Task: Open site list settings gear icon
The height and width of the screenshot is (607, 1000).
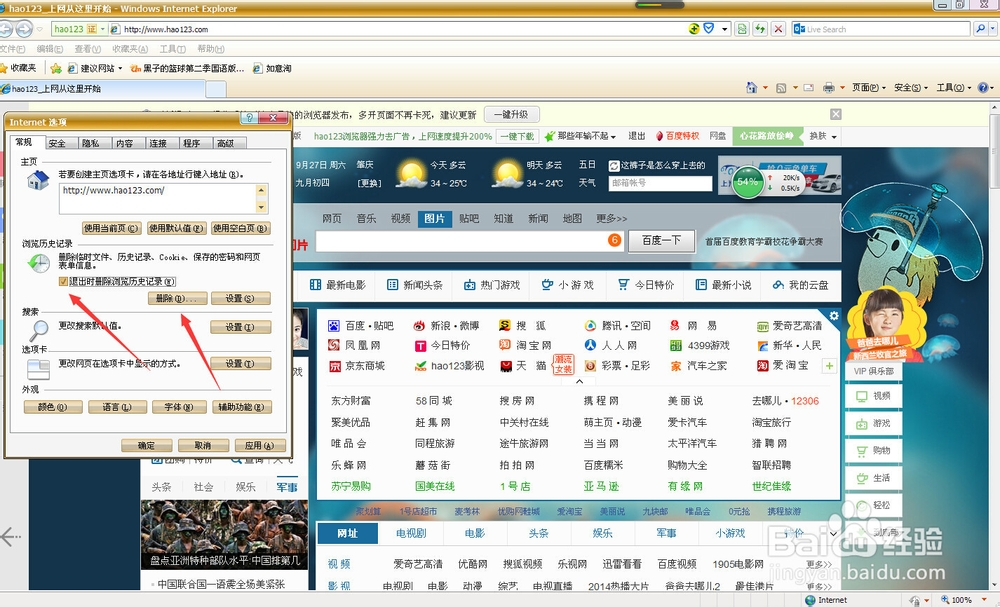Action: pos(834,316)
